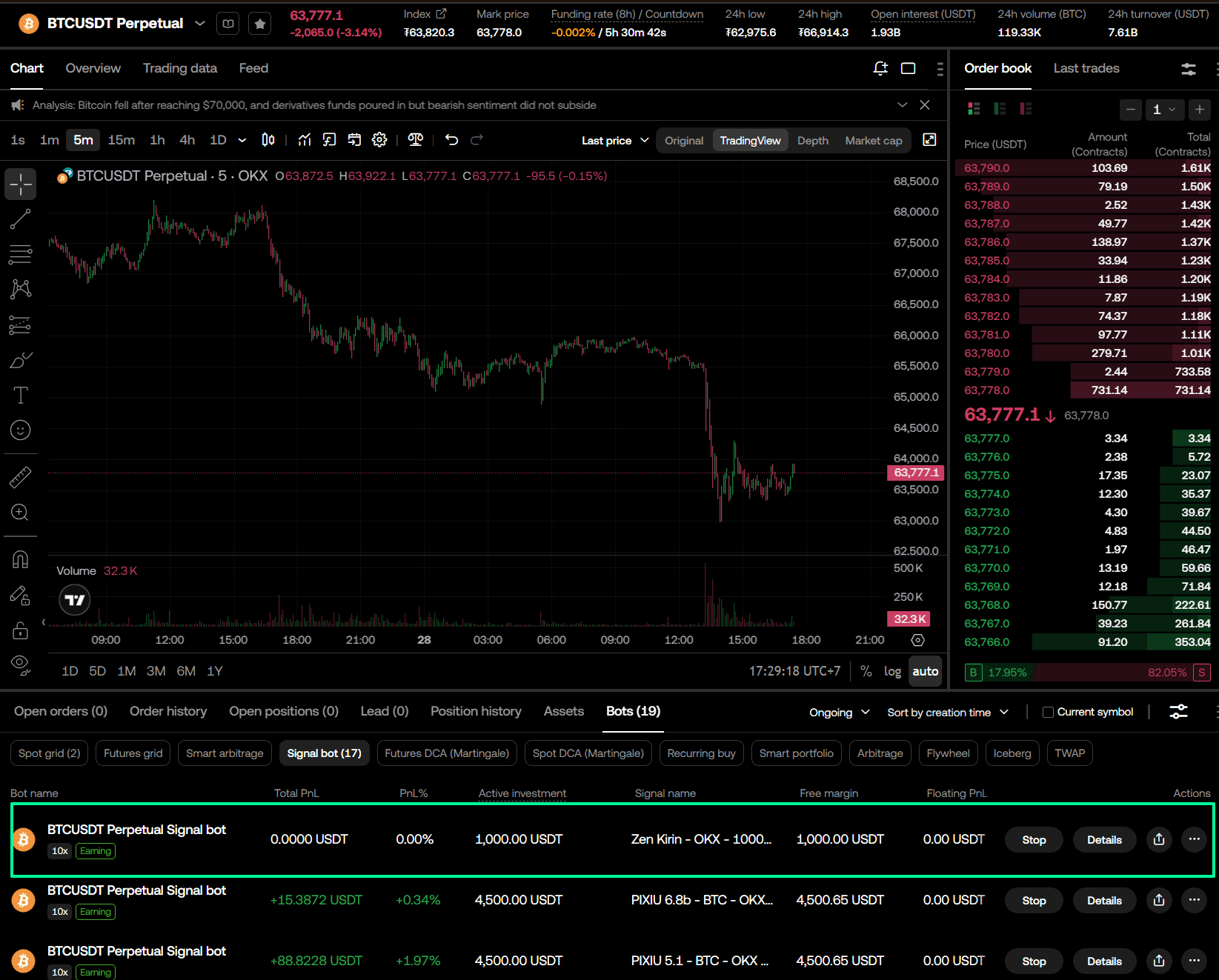Open the Trading data tab
The width and height of the screenshot is (1219, 980).
(179, 68)
